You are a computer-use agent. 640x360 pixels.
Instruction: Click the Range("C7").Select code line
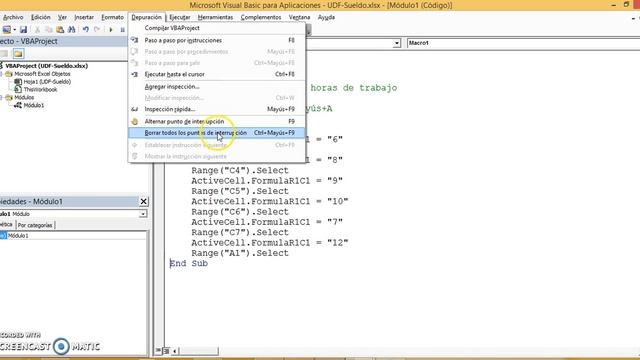click(x=240, y=232)
